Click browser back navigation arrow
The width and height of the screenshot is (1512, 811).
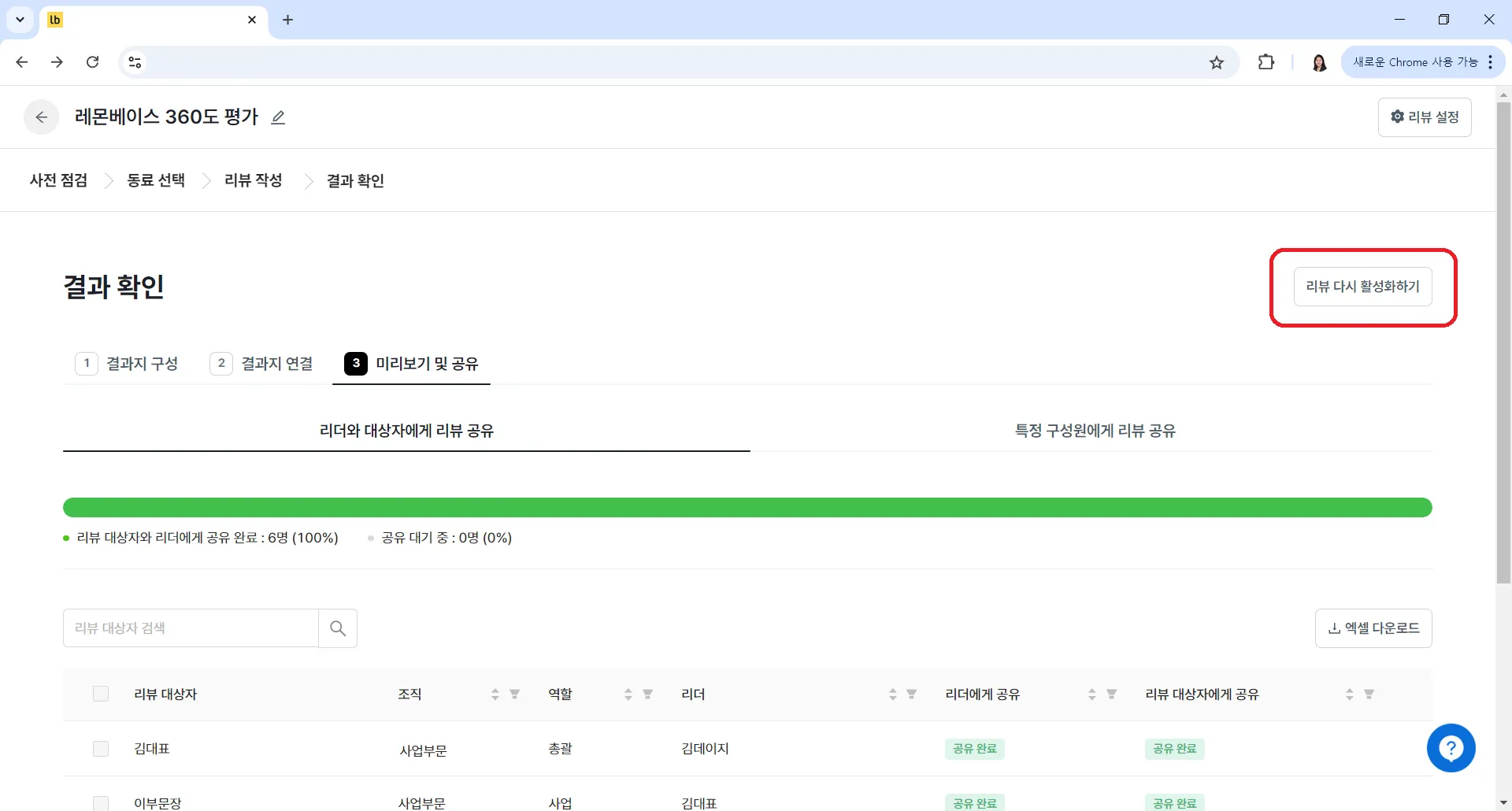pyautogui.click(x=22, y=62)
